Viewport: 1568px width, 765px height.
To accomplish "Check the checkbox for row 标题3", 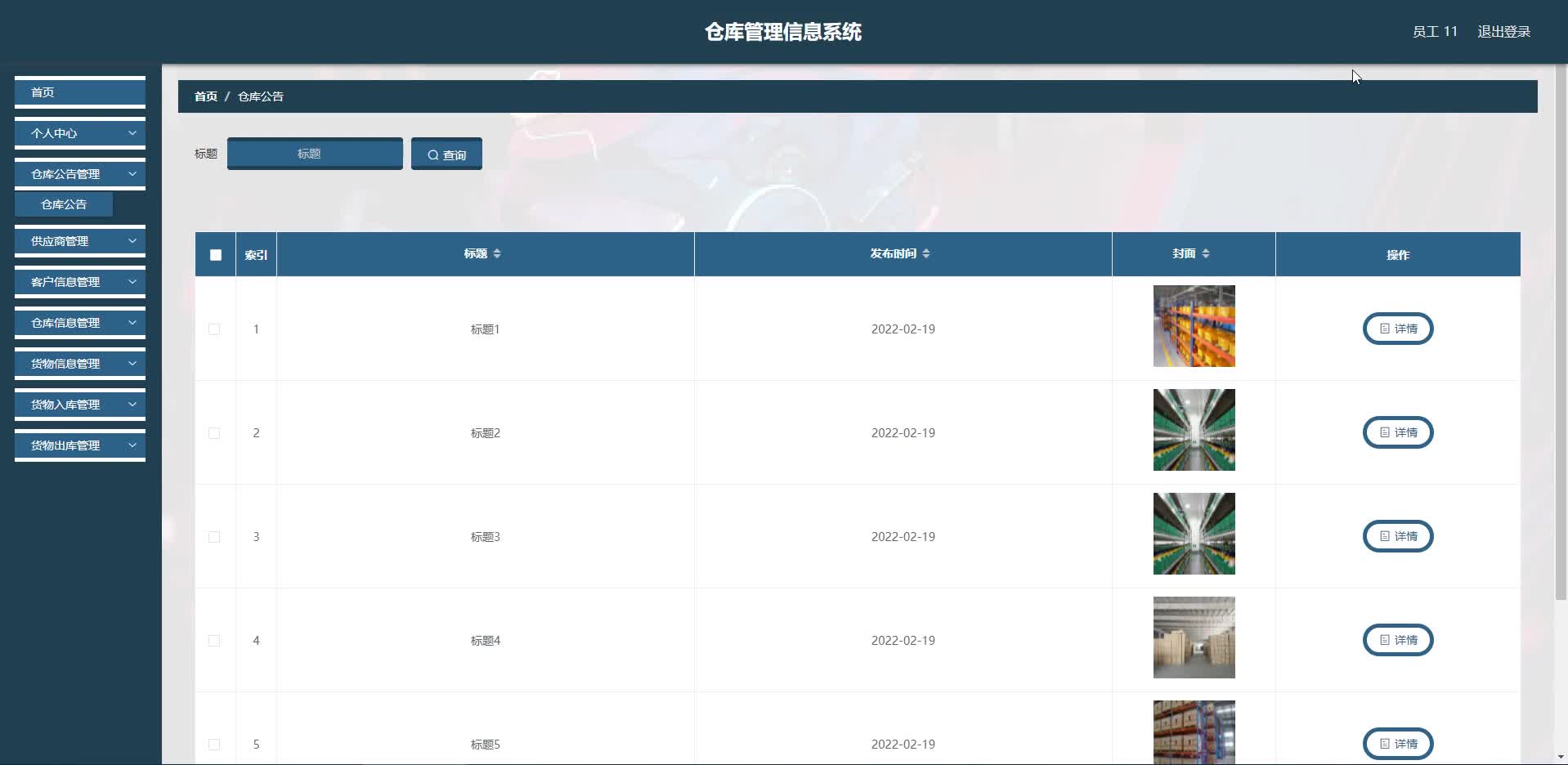I will (x=214, y=536).
